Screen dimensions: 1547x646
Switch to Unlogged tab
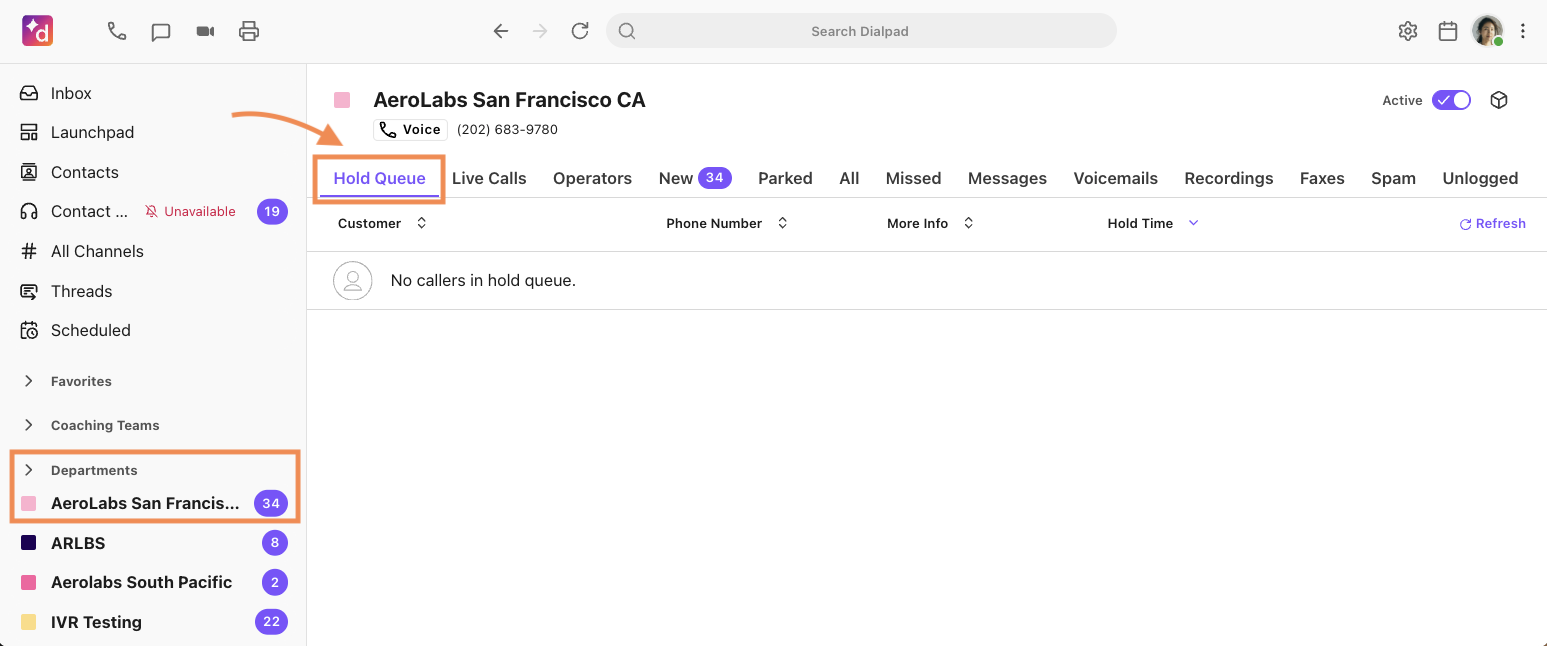click(1480, 178)
